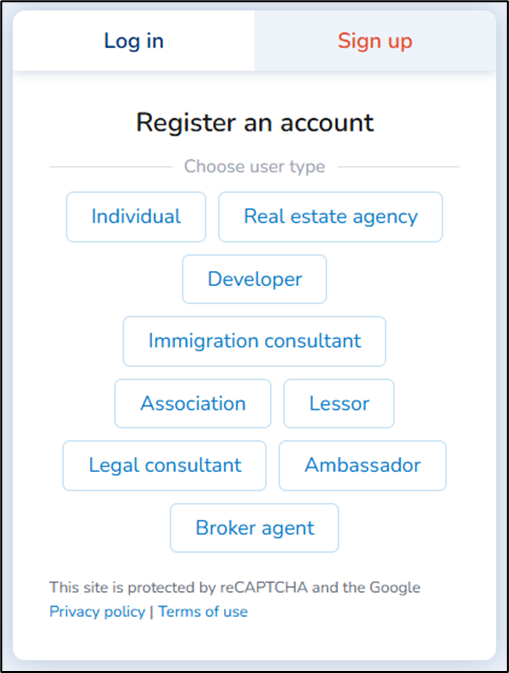The width and height of the screenshot is (509, 673).
Task: Choose the Ambassador option
Action: click(x=363, y=466)
